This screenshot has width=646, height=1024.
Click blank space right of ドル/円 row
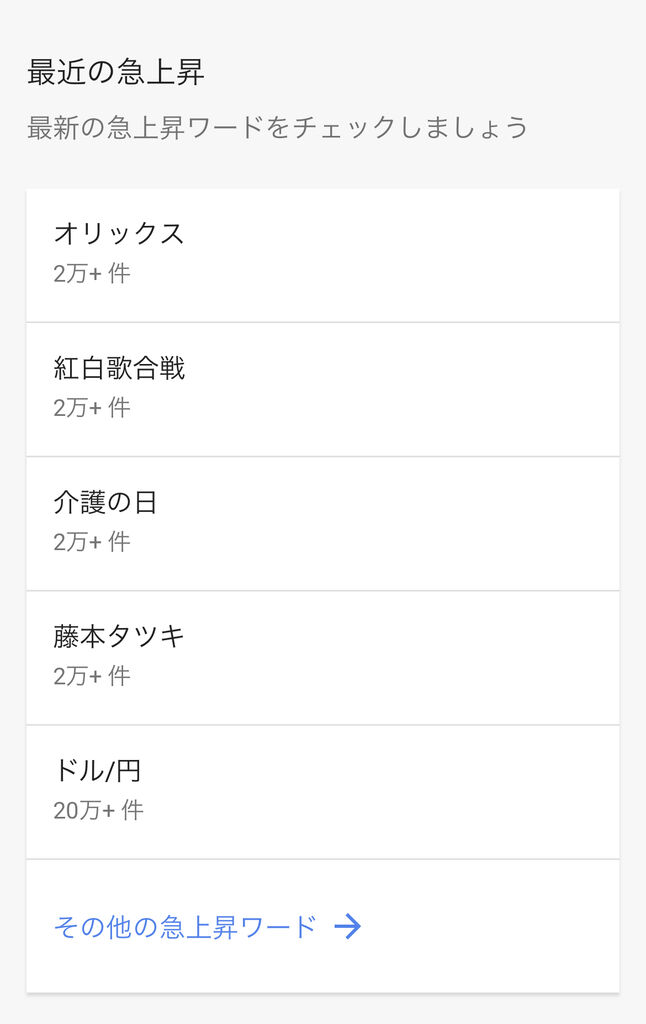450,791
